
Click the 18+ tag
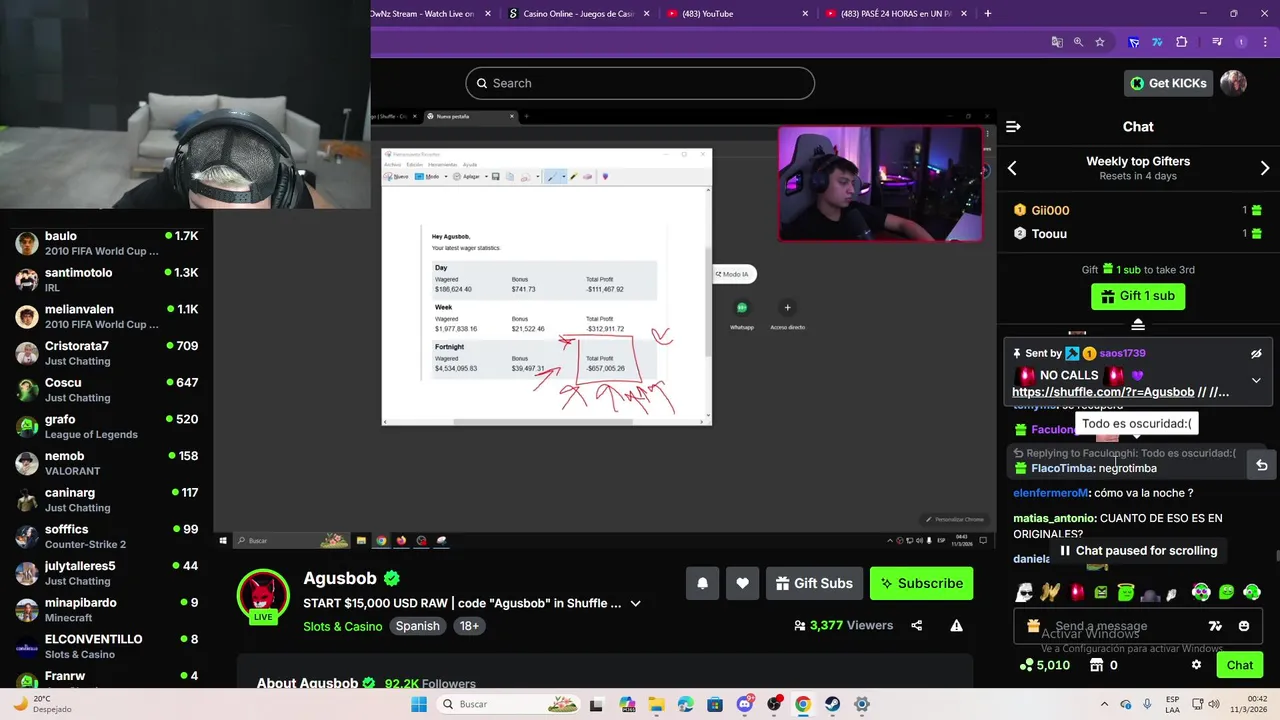point(469,626)
